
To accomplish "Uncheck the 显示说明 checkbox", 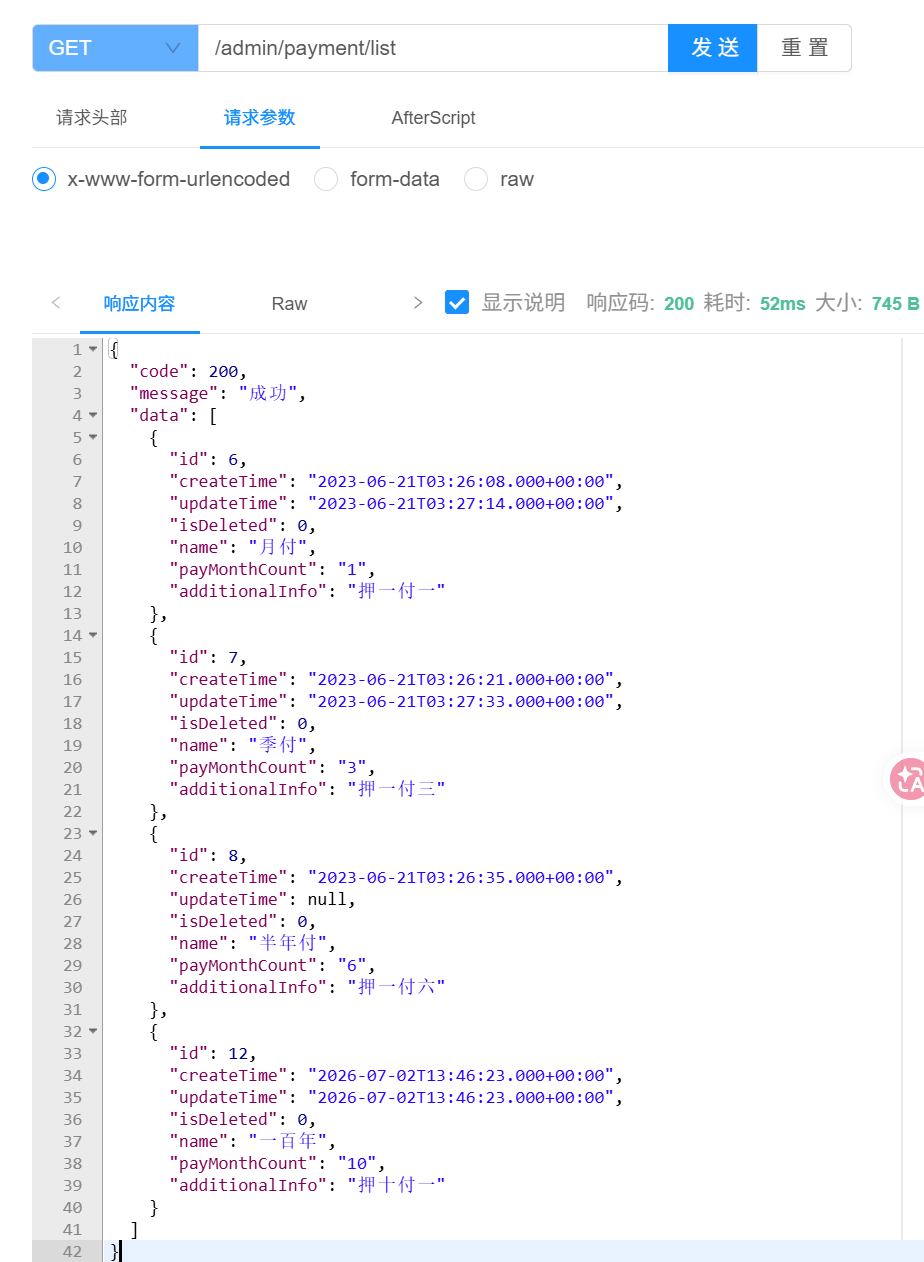I will click(457, 303).
